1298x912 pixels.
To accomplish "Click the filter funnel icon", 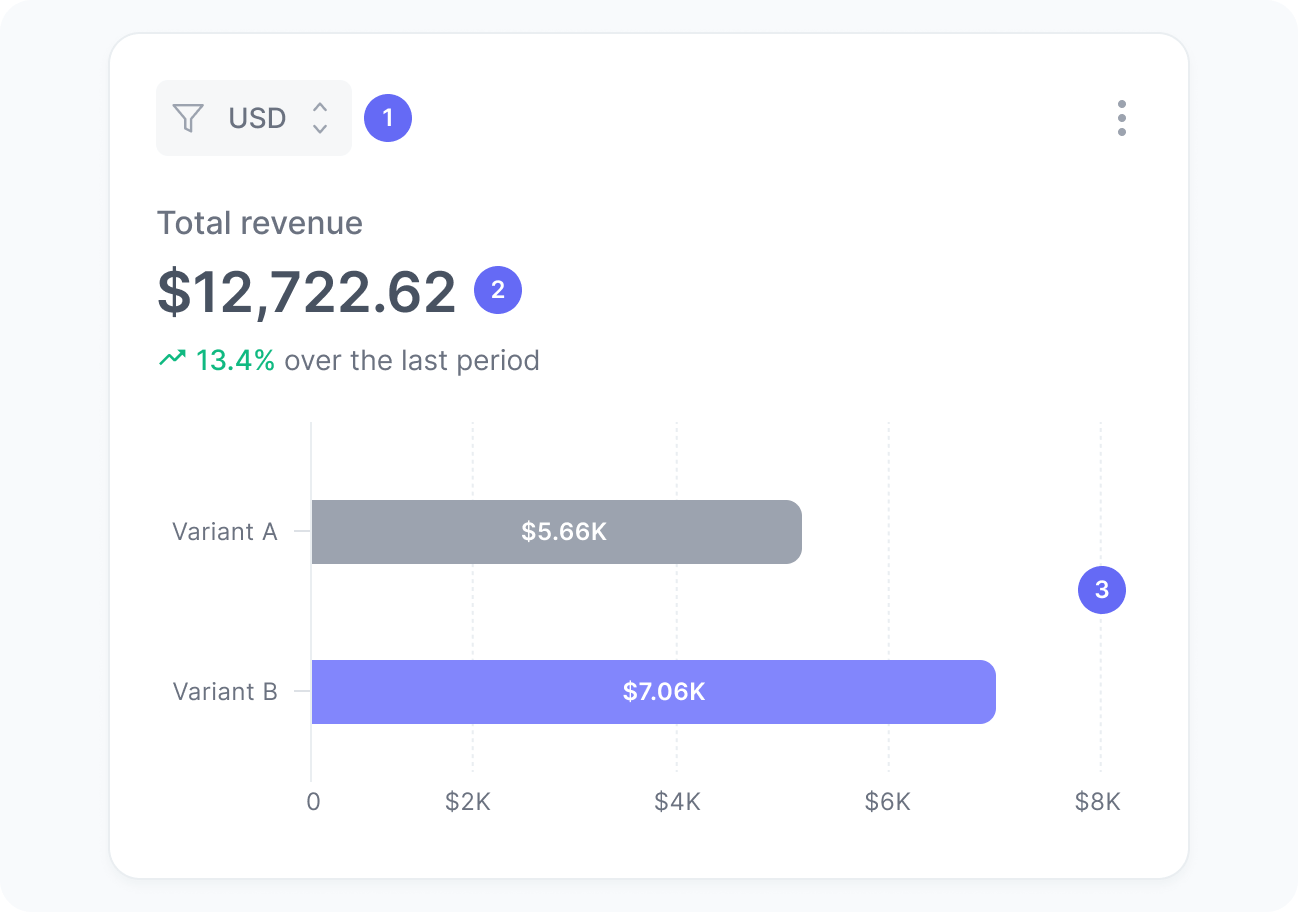I will (187, 118).
